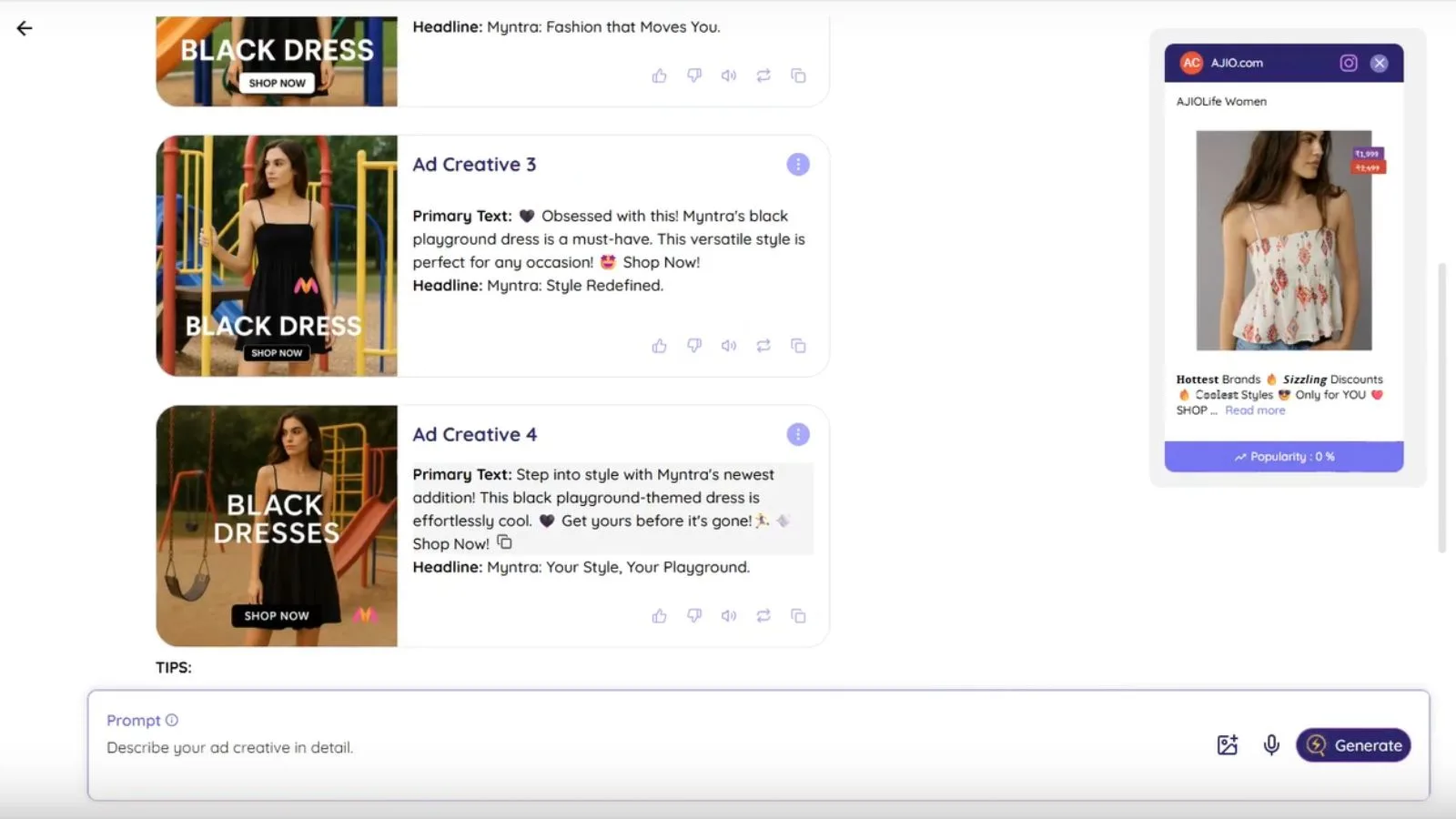Viewport: 1456px width, 819px height.
Task: Click the Popularity 0% bar
Action: click(1284, 457)
